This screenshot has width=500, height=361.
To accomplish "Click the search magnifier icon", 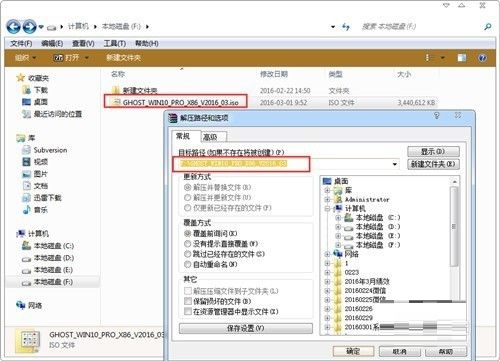I will pyautogui.click(x=487, y=27).
